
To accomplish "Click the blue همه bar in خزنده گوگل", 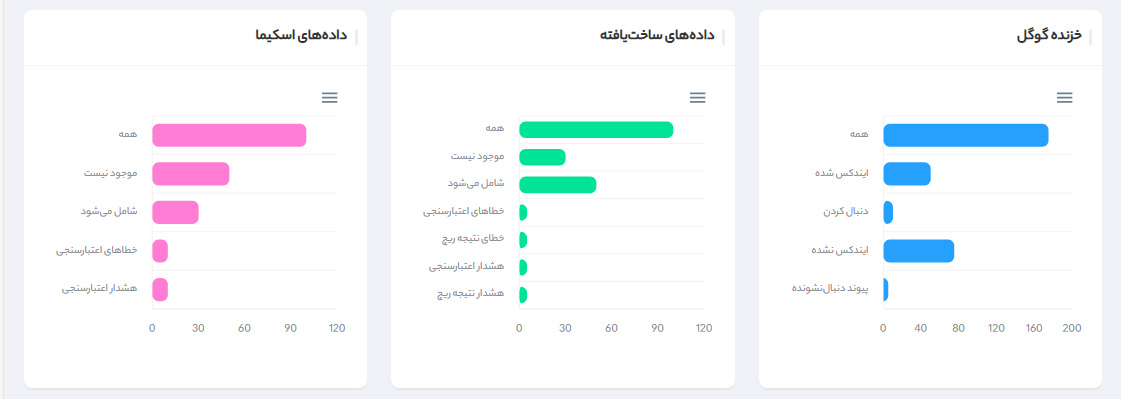I will click(x=966, y=135).
